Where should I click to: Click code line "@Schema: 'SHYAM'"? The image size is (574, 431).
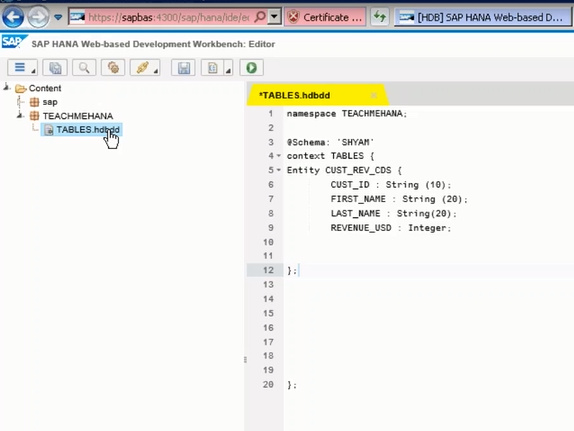pyautogui.click(x=330, y=142)
